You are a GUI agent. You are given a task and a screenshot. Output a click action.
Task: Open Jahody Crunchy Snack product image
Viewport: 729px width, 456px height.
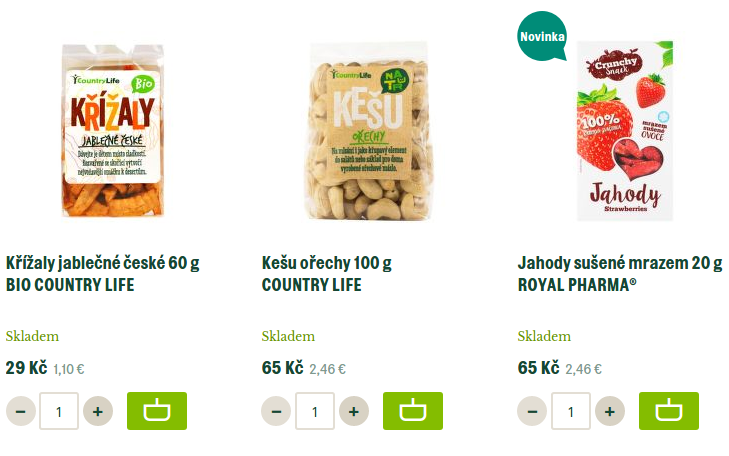coord(625,131)
